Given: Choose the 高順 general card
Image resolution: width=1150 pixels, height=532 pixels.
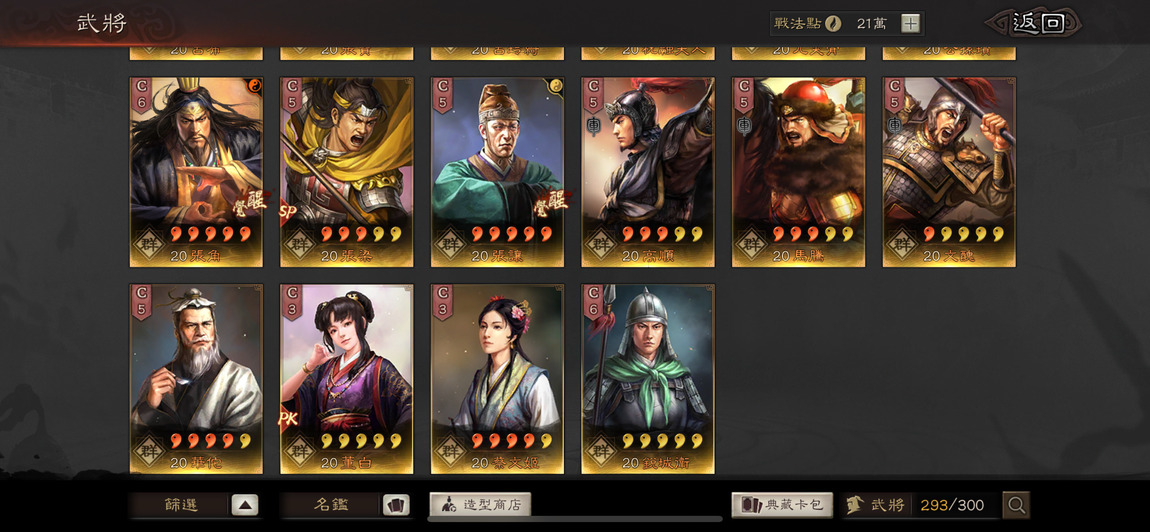Looking at the screenshot, I should point(648,172).
